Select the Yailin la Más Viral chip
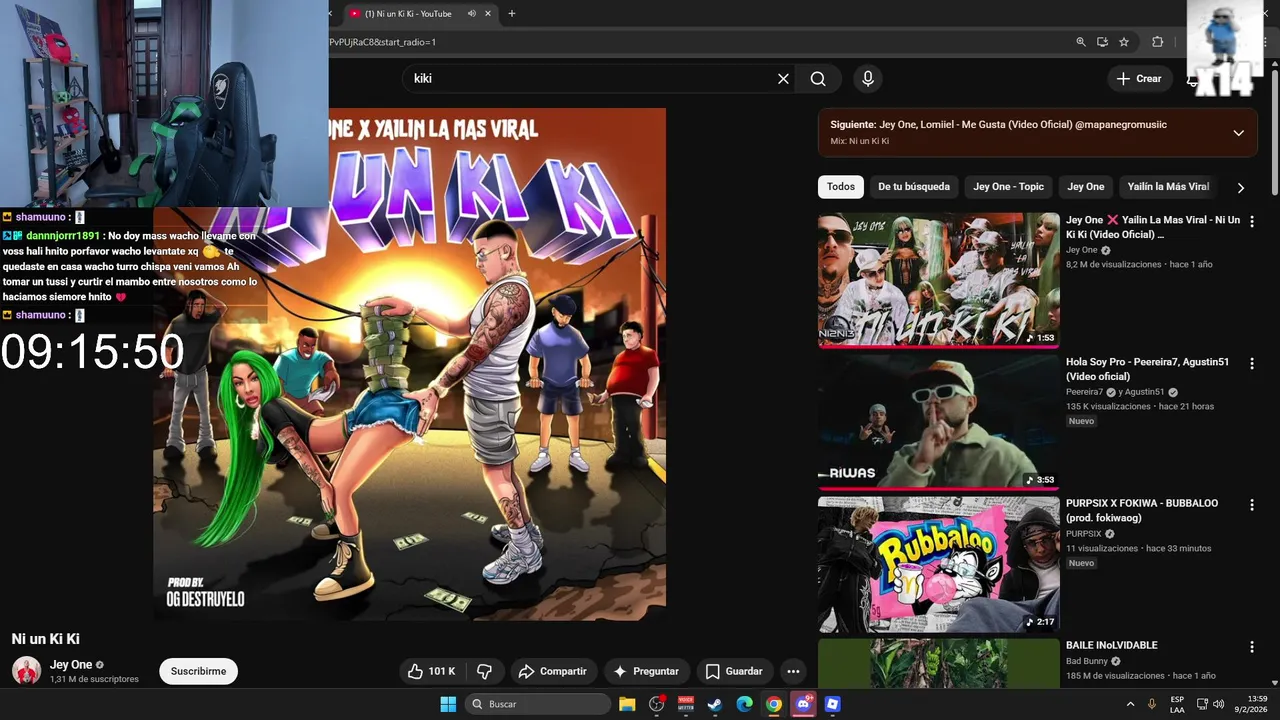This screenshot has height=720, width=1280. (x=1168, y=187)
